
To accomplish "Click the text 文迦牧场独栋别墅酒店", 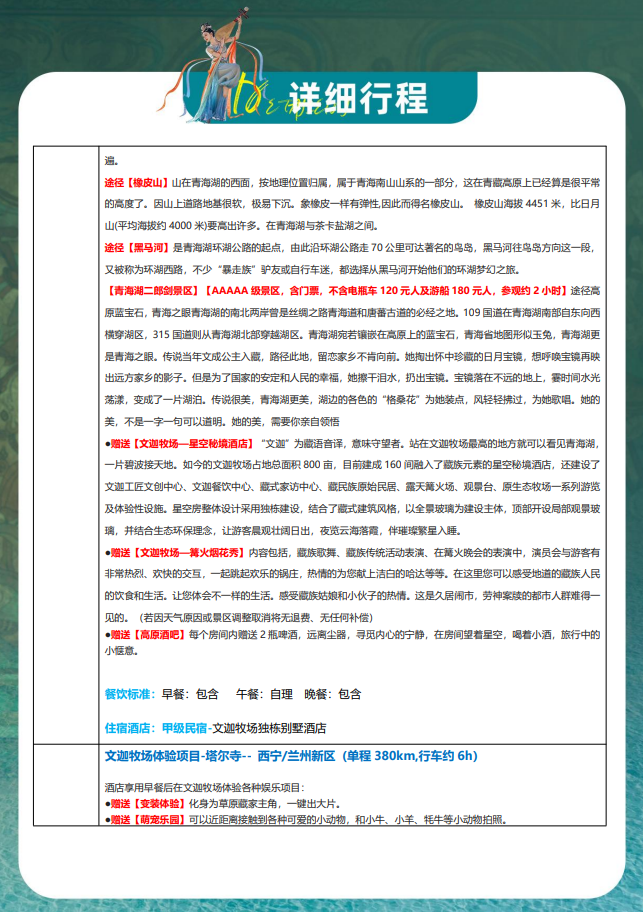I will [269, 728].
